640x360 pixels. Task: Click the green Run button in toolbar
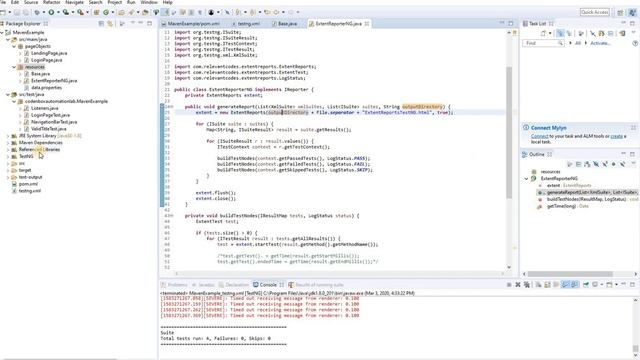coord(51,12)
